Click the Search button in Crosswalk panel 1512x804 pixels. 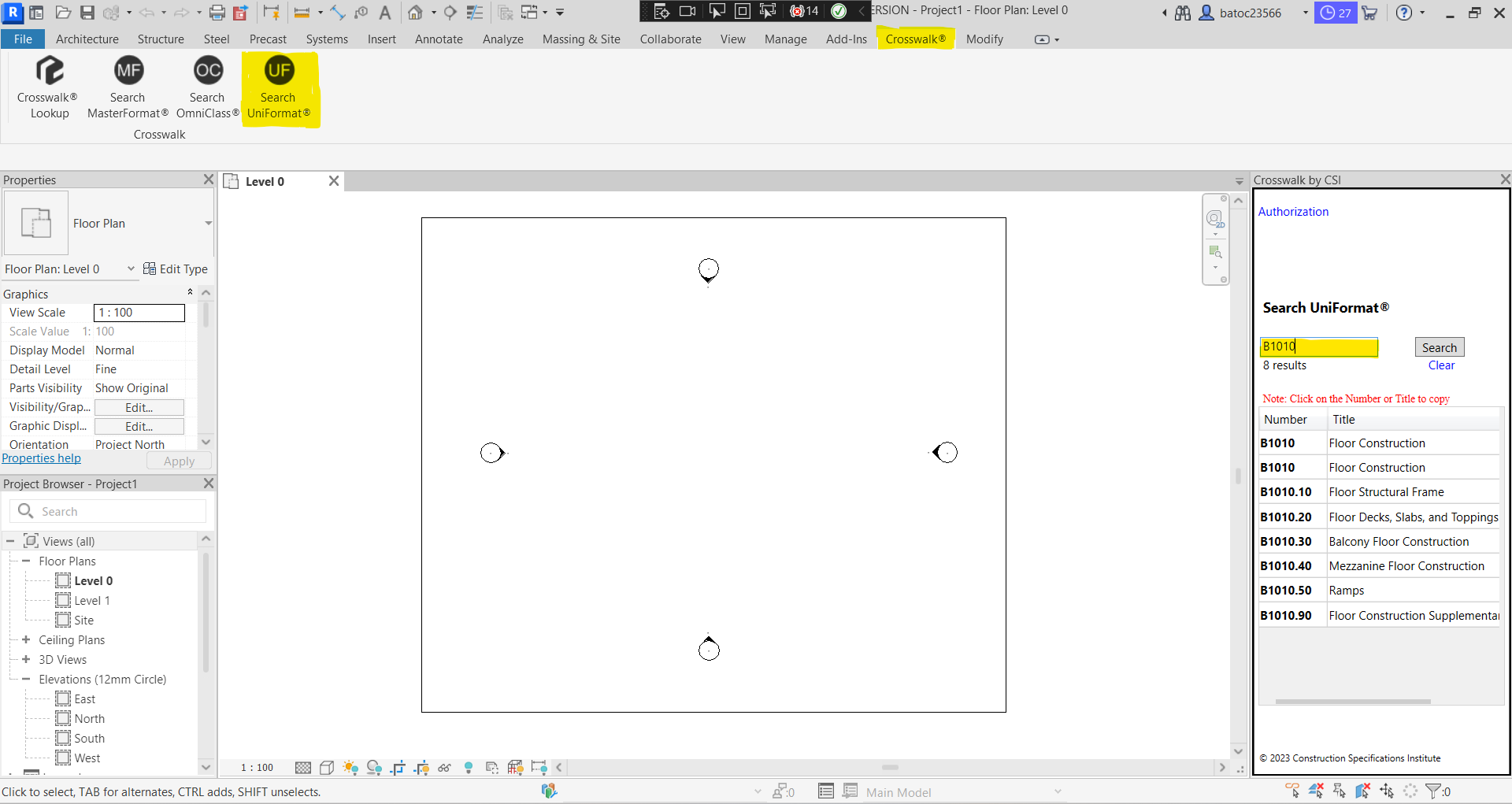1439,347
